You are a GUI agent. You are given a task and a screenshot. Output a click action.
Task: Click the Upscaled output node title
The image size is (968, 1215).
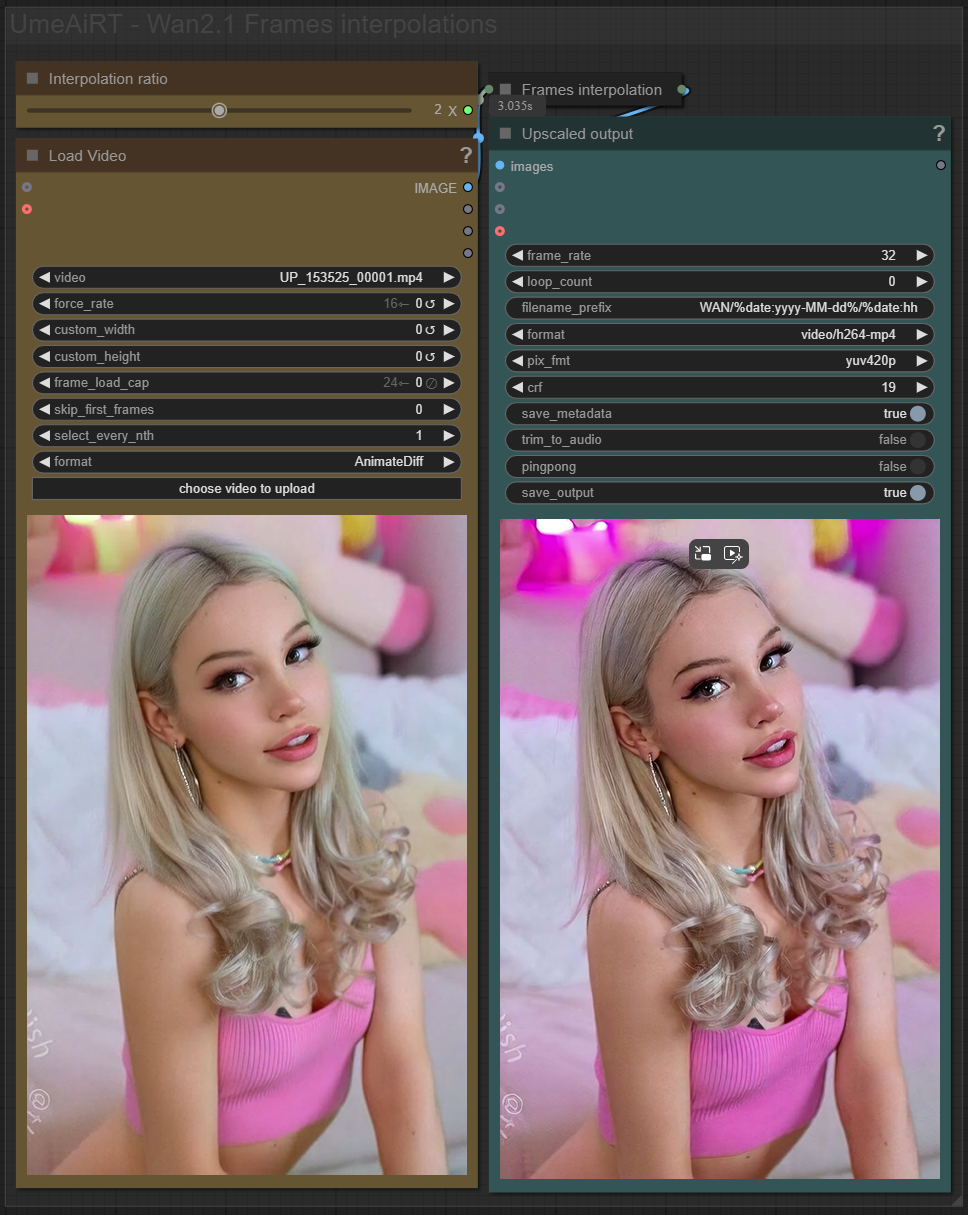pos(577,134)
